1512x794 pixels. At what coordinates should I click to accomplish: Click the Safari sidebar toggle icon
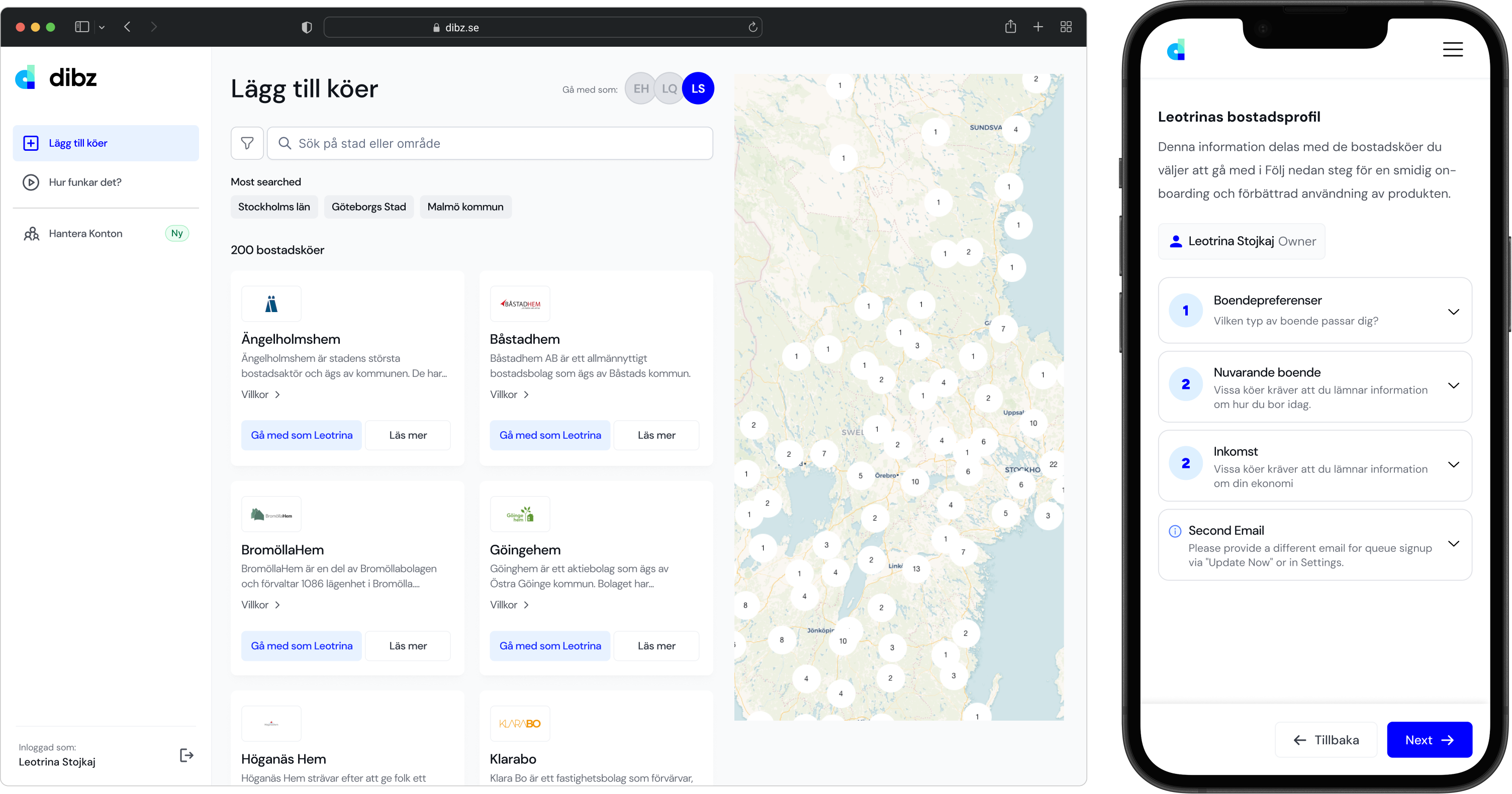pyautogui.click(x=82, y=27)
